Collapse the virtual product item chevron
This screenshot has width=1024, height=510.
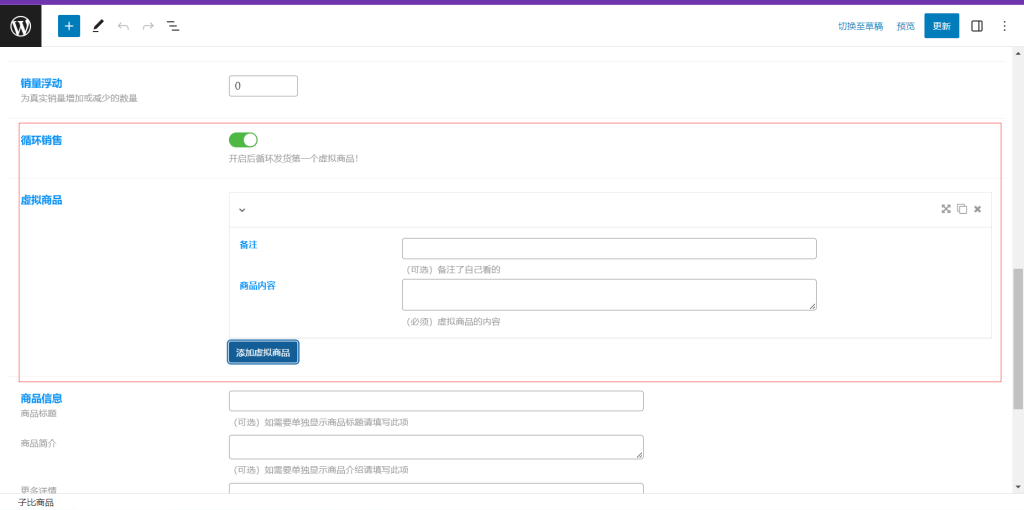coord(242,210)
